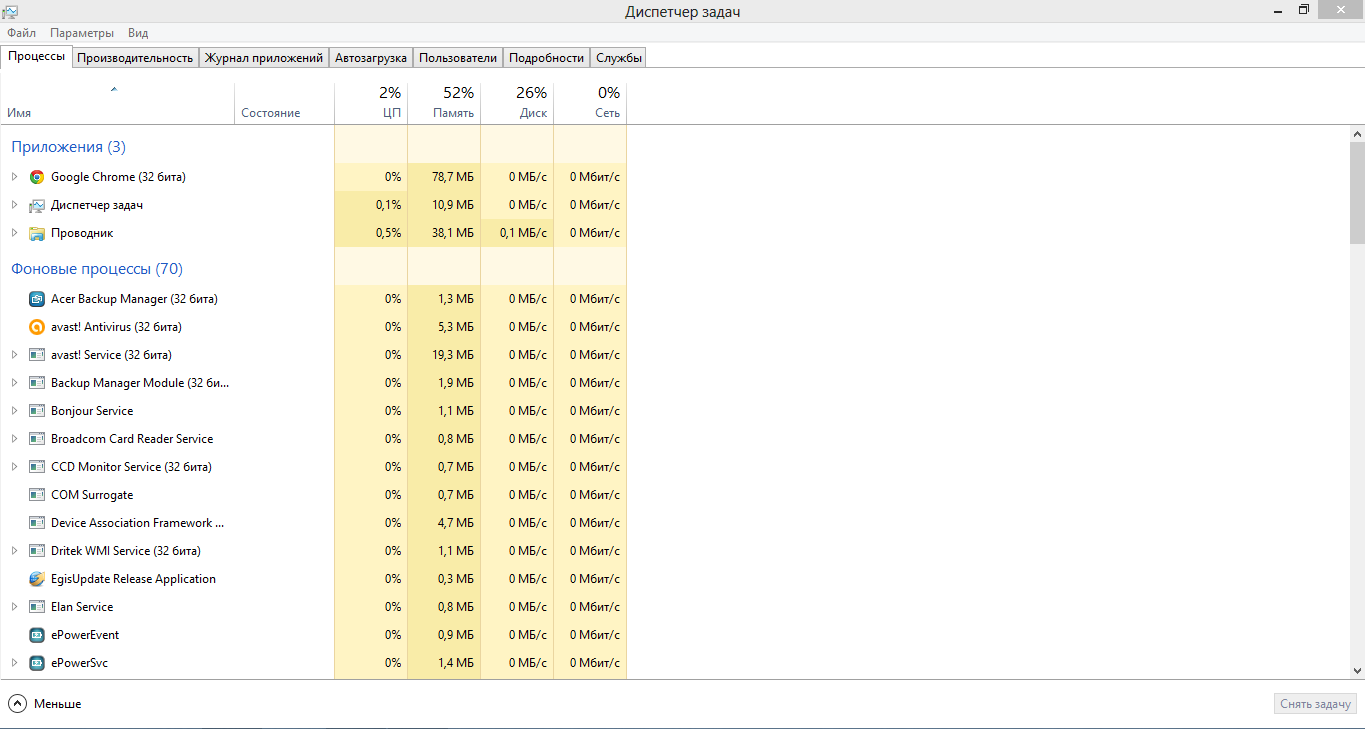
Task: Expand the CCD Monitor Service entry
Action: click(14, 467)
